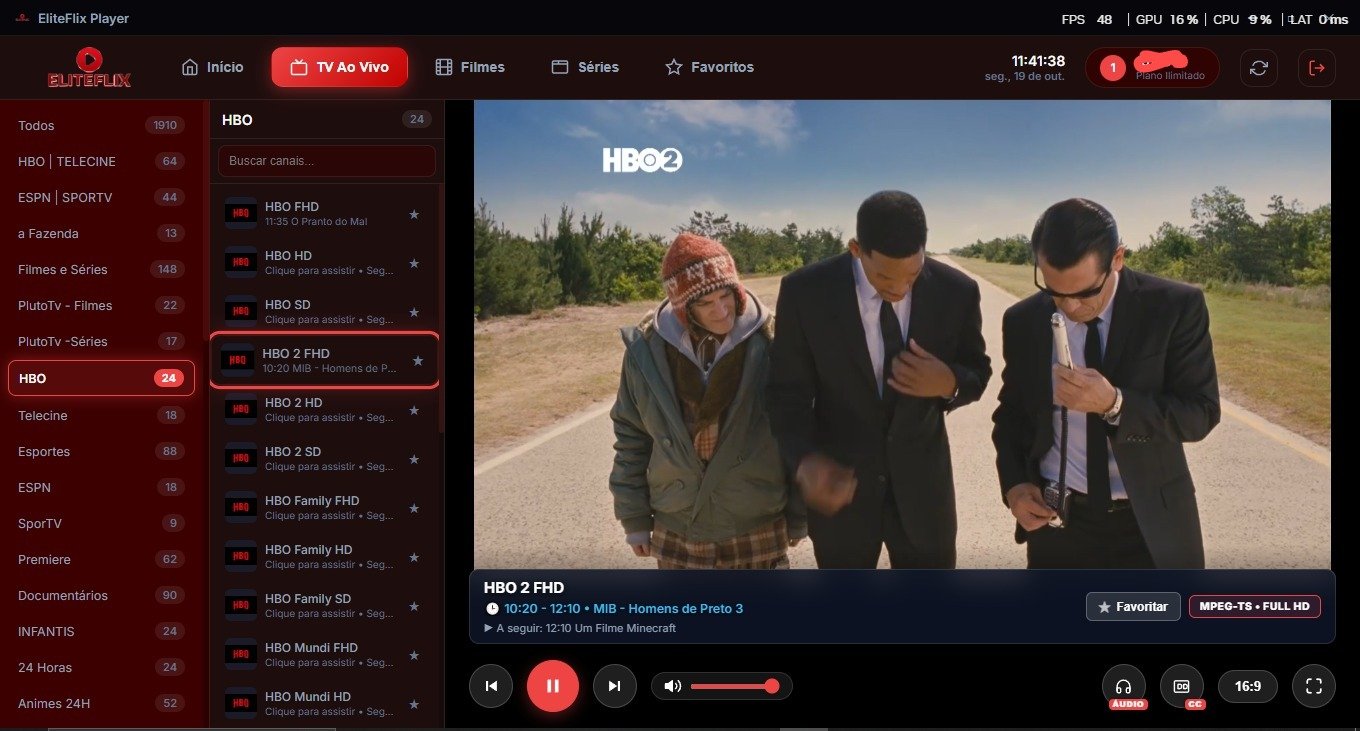Click the Favoritar button
This screenshot has width=1360, height=731.
point(1133,607)
